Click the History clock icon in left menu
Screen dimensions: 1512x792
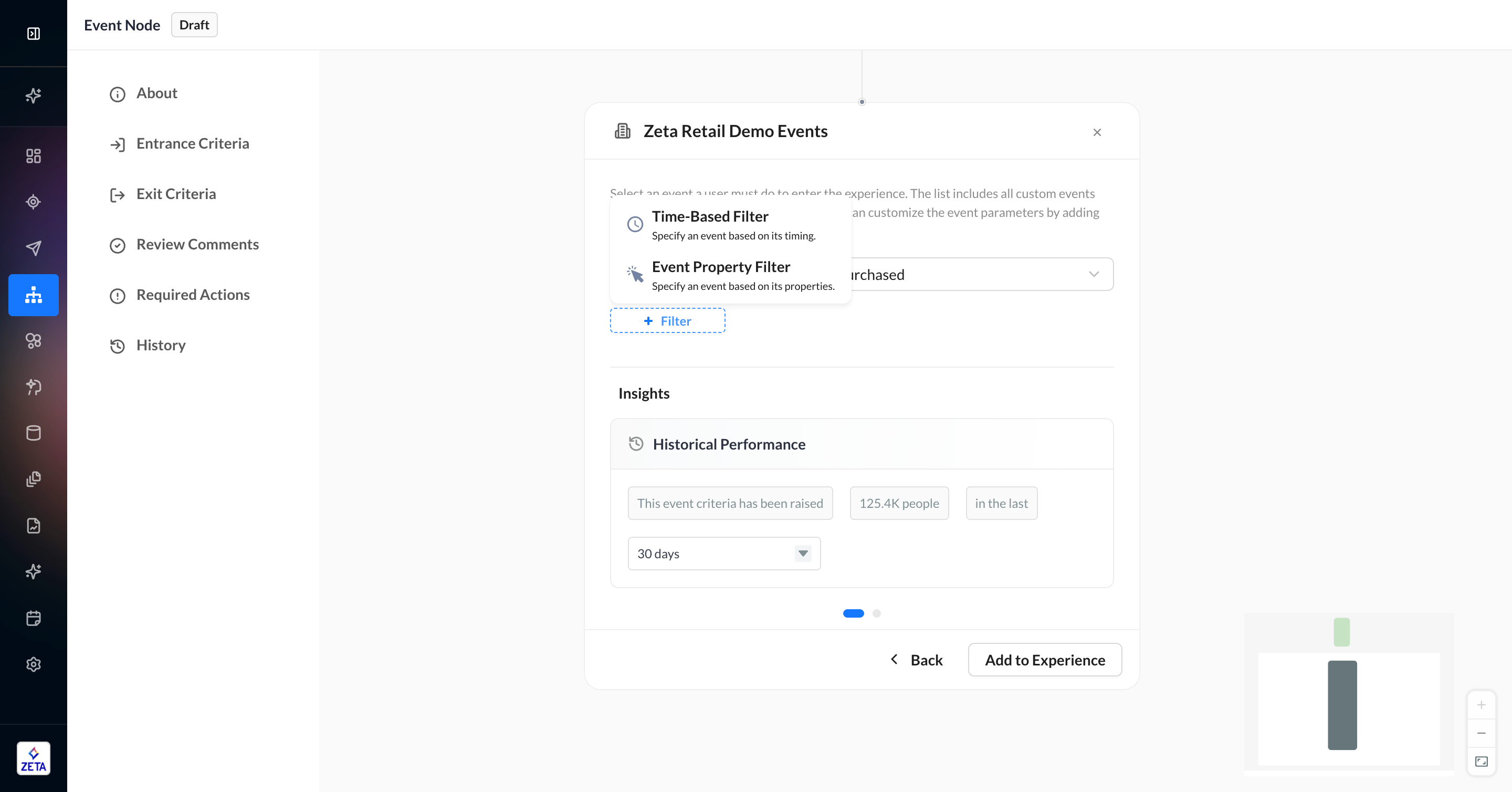click(x=118, y=347)
